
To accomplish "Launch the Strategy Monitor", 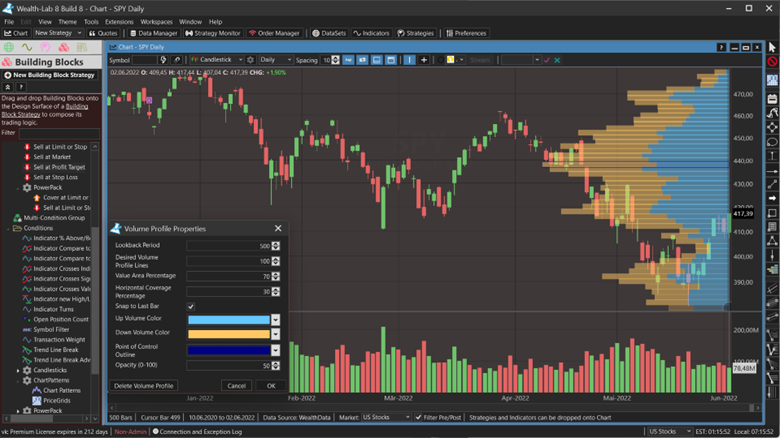I will [211, 33].
